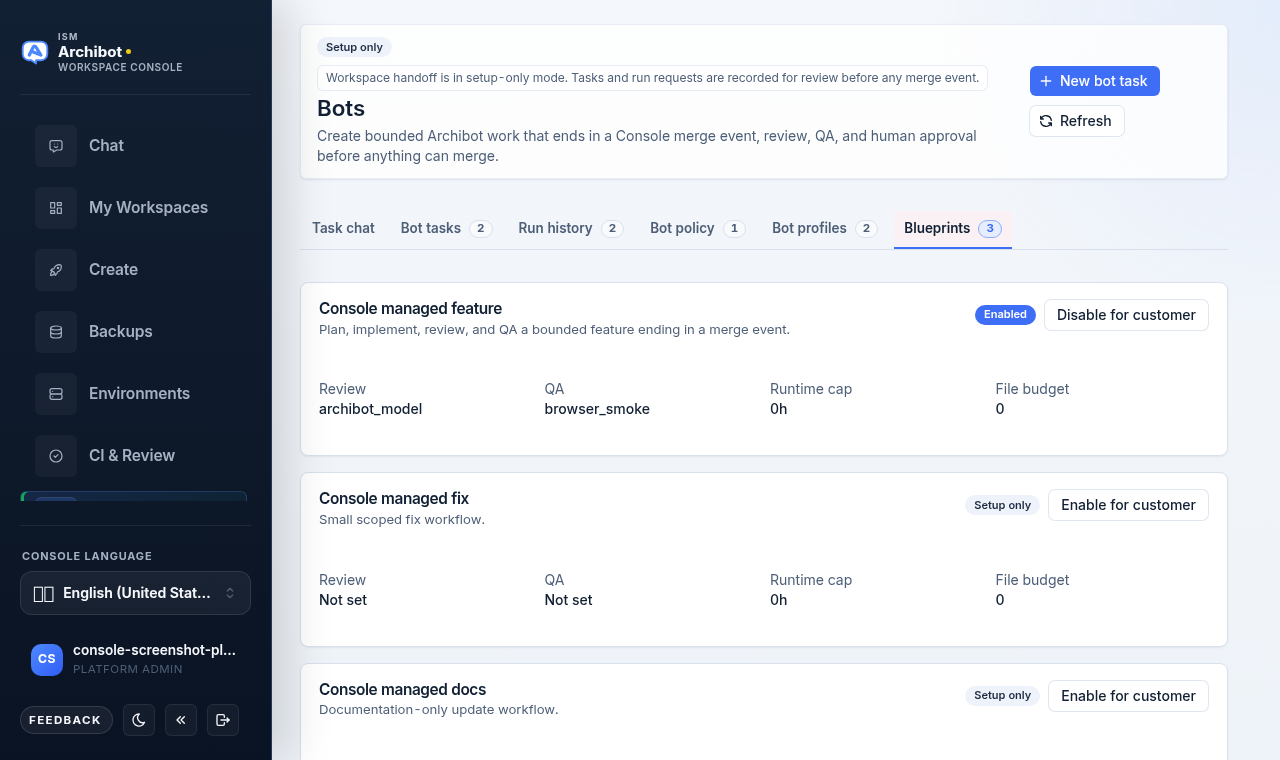Click the archibot_model review value
The image size is (1280, 760).
pyautogui.click(x=370, y=409)
